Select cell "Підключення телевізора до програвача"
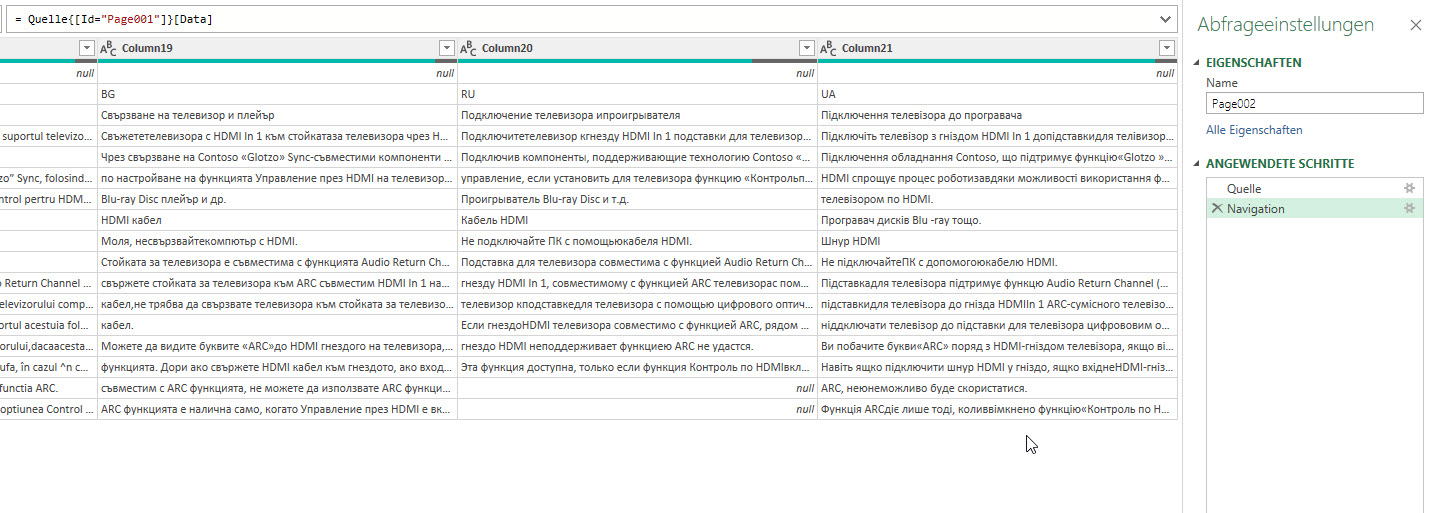This screenshot has width=1444, height=513. [x=997, y=115]
